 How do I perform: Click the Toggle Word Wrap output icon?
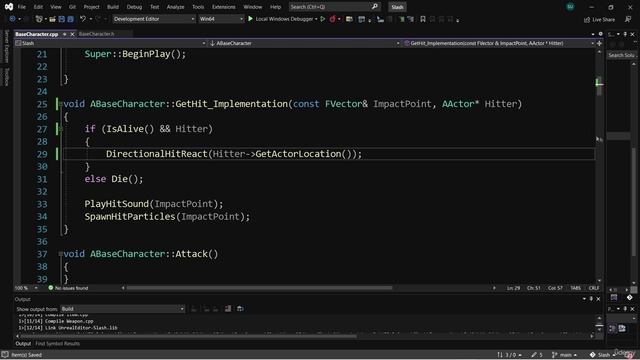pos(240,309)
